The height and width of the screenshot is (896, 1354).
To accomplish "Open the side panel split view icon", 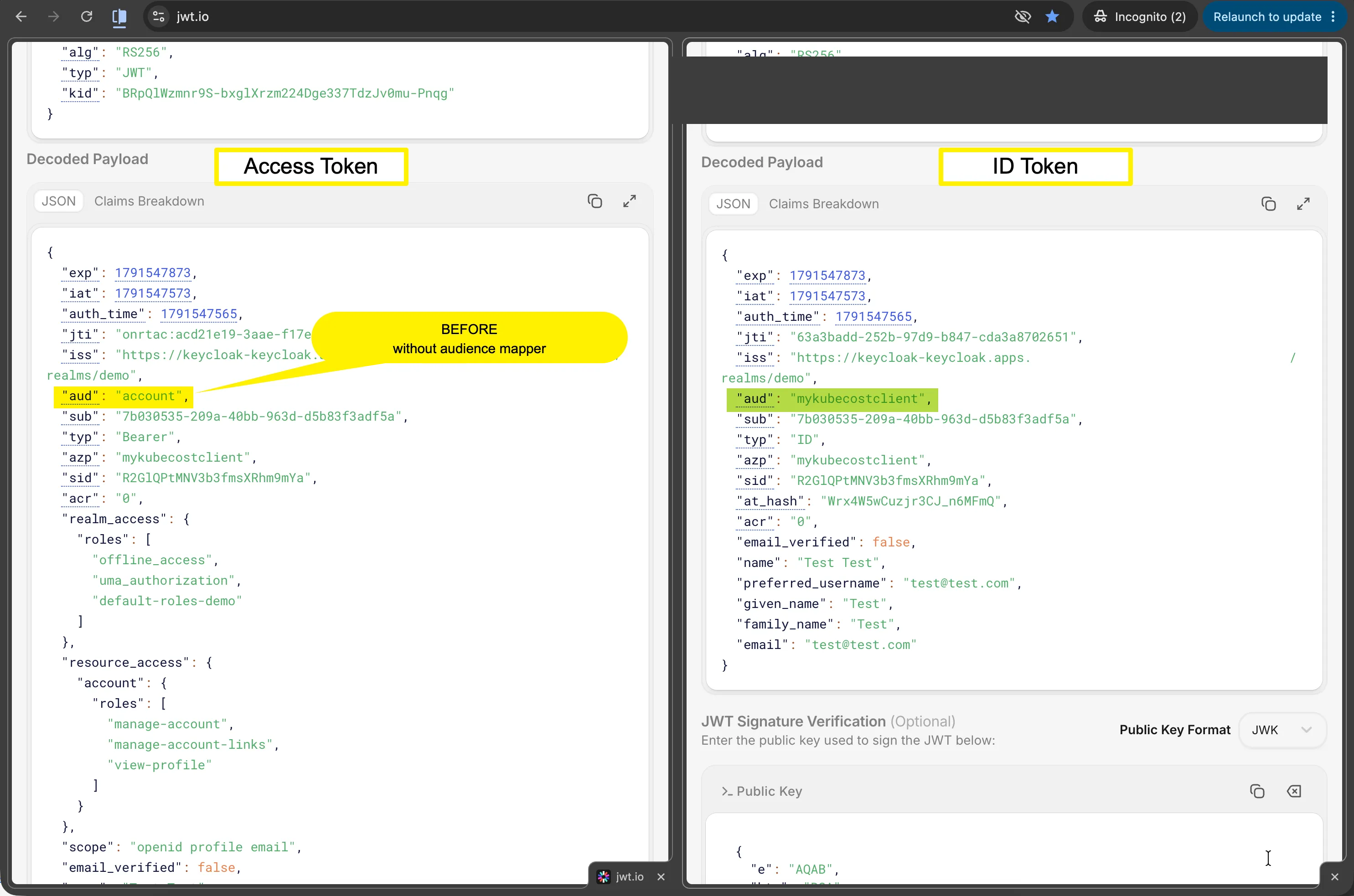I will coord(119,16).
